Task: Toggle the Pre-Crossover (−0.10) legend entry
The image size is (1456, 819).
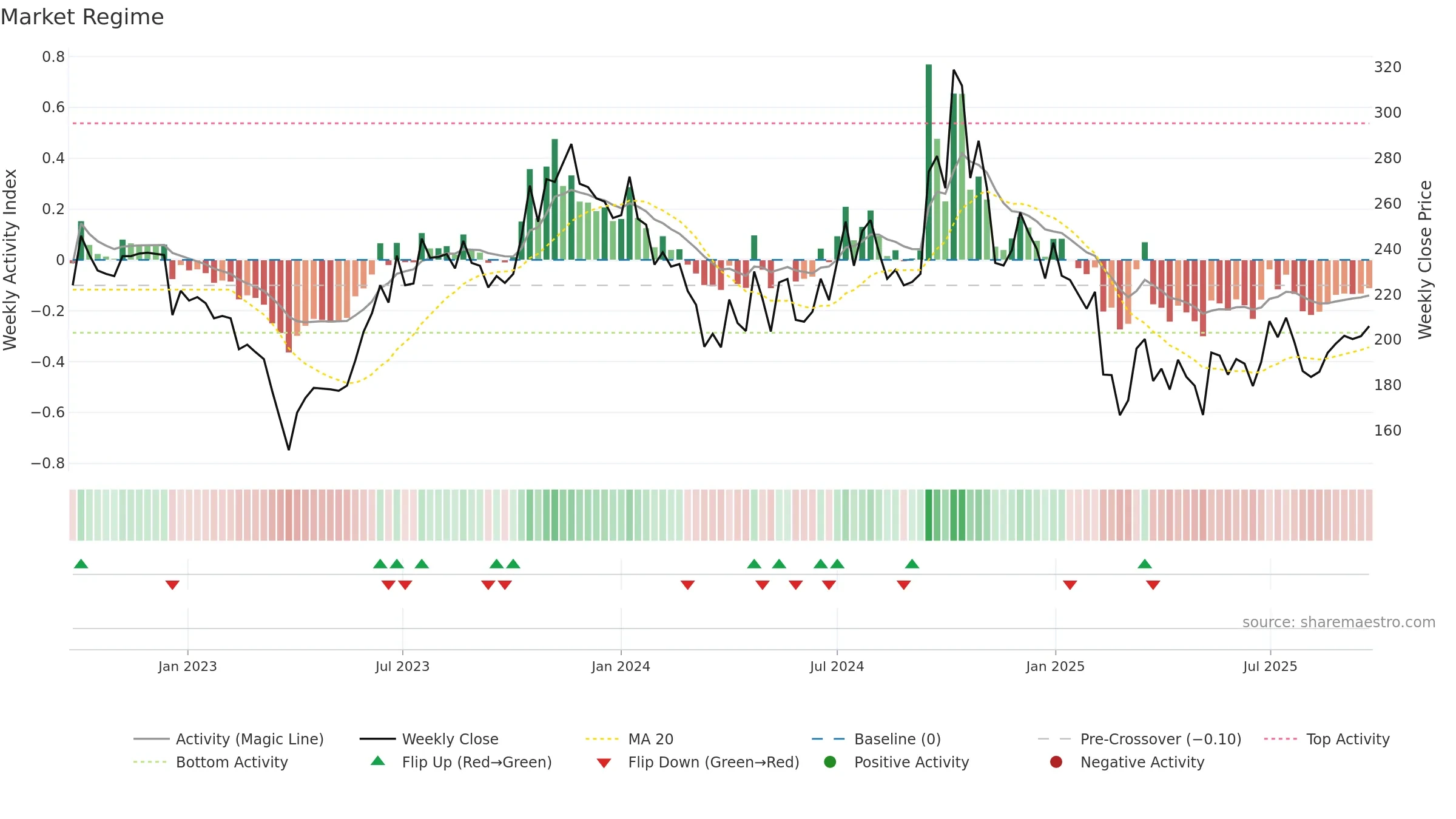Action: pos(1139,739)
